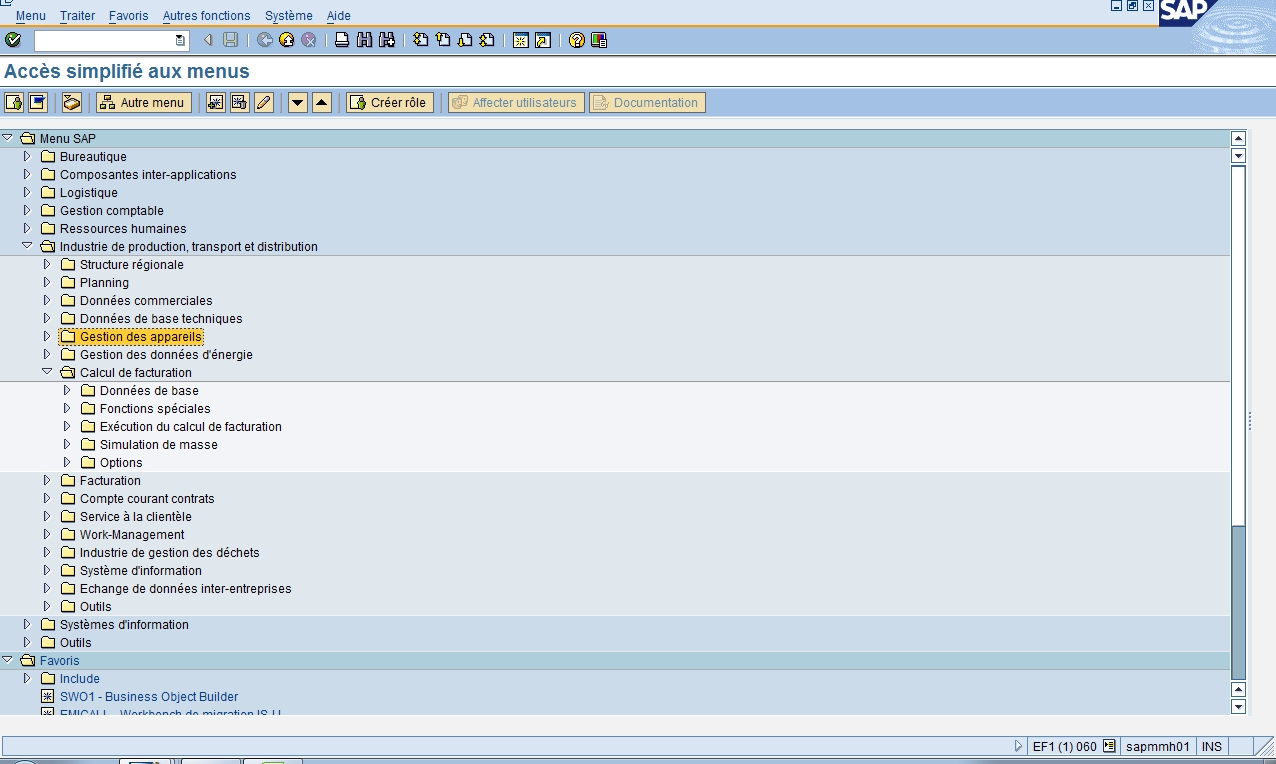1276x764 pixels.
Task: Open the Aide menu
Action: 338,16
